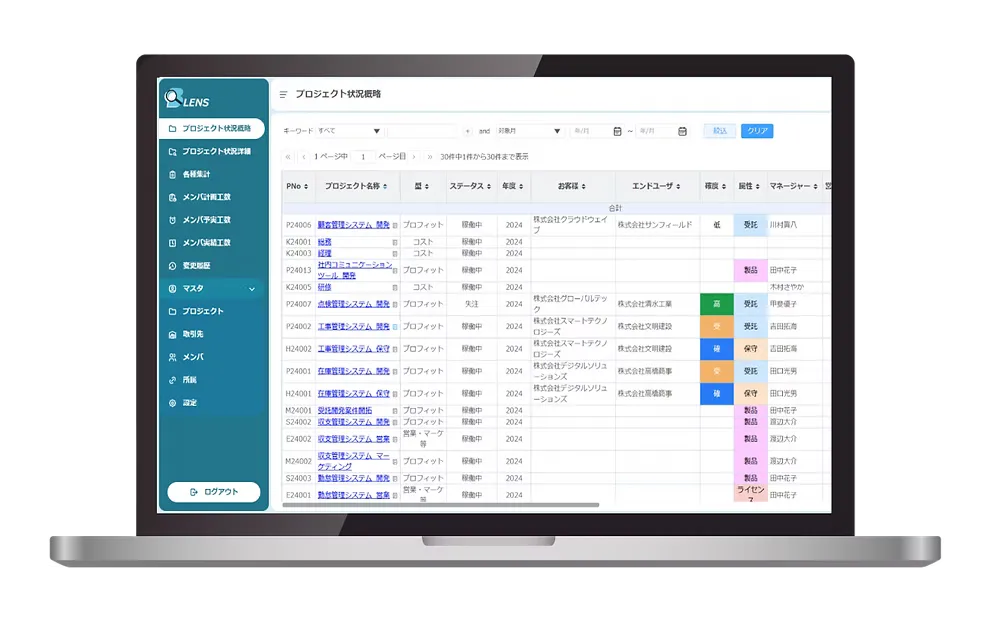Open プロジェクト状況概略 in the sidebar
Viewport: 990px width, 620px height.
click(x=212, y=128)
